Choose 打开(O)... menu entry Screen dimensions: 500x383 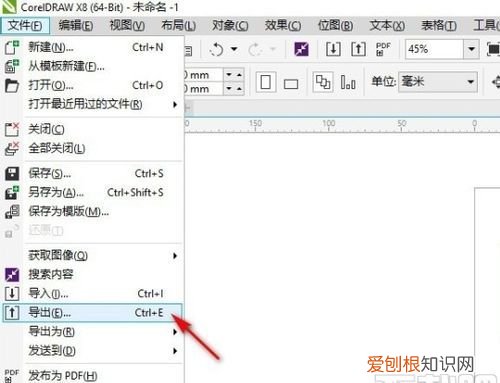point(93,85)
